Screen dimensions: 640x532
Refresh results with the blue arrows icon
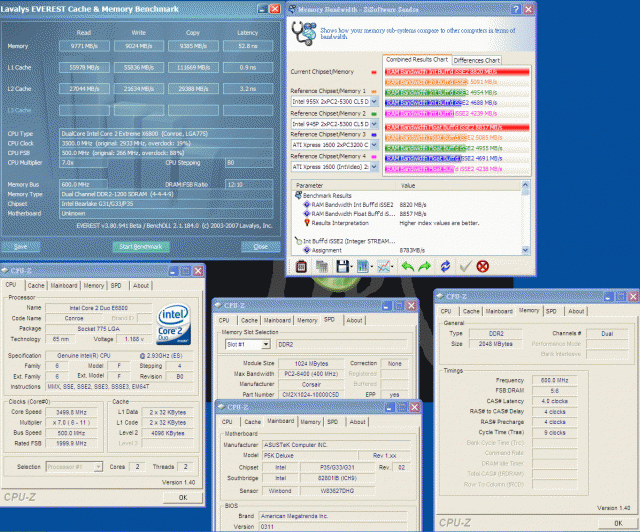[x=445, y=267]
